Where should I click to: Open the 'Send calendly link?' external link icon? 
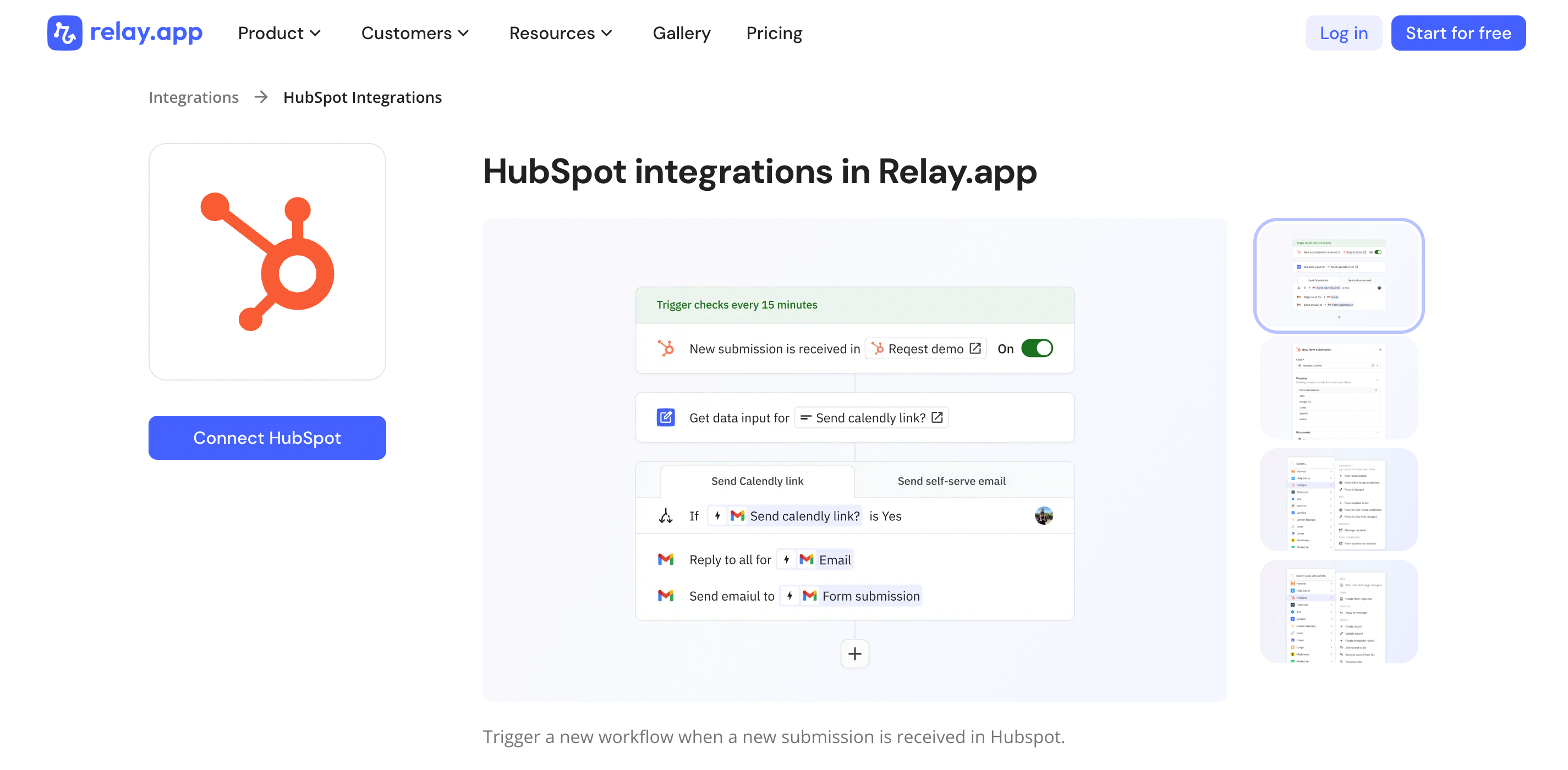pyautogui.click(x=937, y=417)
